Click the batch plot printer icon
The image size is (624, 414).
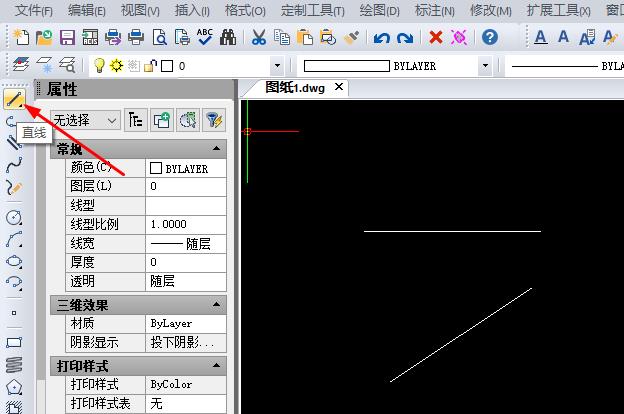[x=113, y=37]
